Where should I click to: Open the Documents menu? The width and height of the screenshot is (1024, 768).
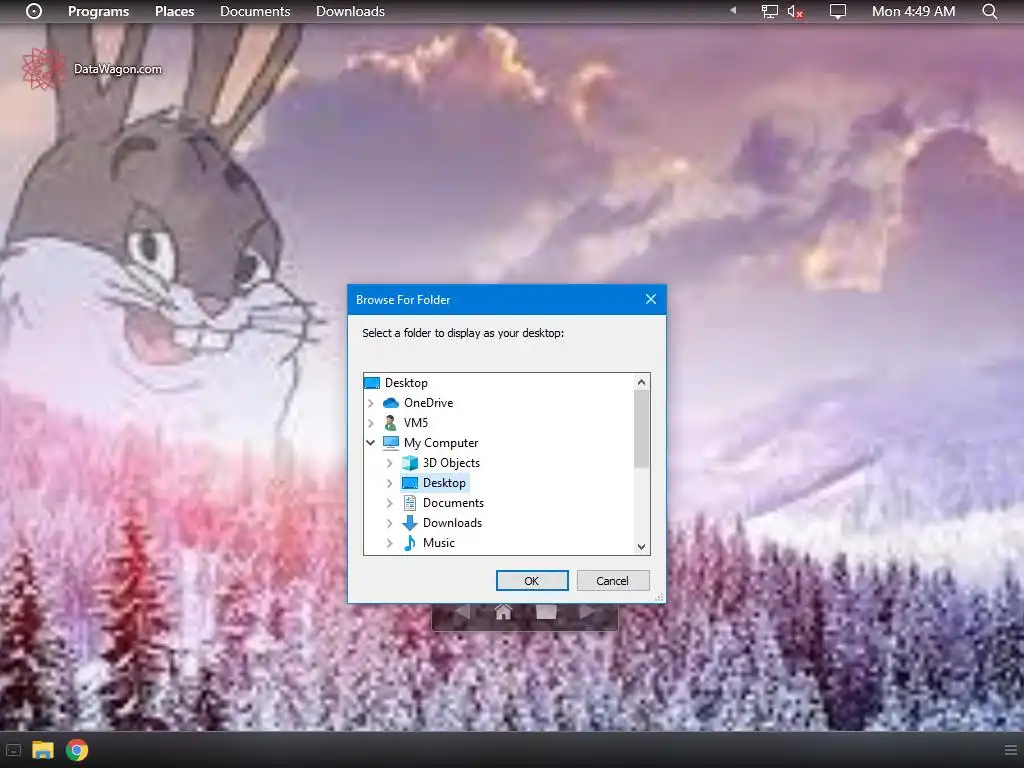point(255,11)
